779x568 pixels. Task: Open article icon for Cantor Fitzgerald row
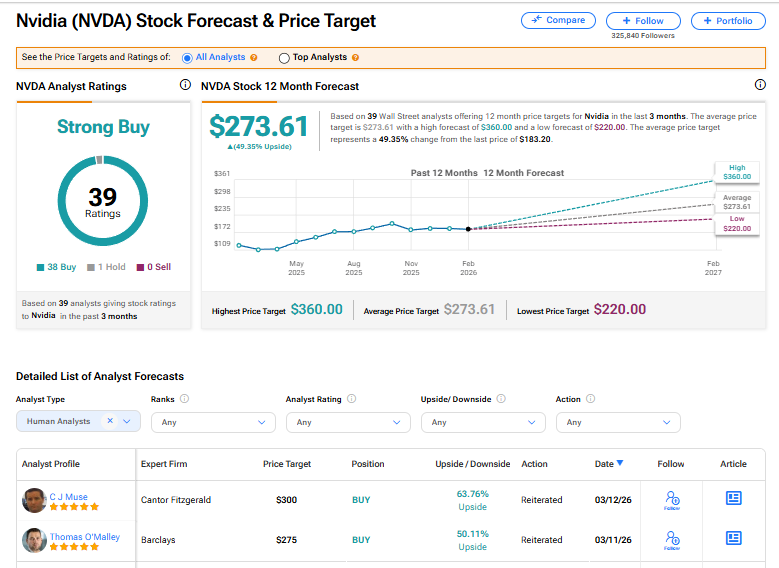[x=733, y=498]
